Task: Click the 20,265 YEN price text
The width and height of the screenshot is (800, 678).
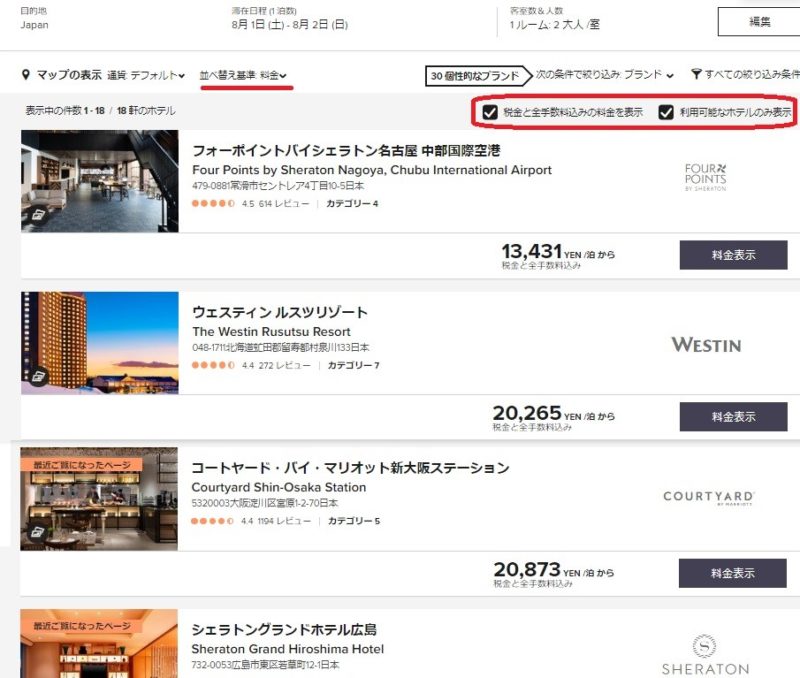Action: pos(554,413)
